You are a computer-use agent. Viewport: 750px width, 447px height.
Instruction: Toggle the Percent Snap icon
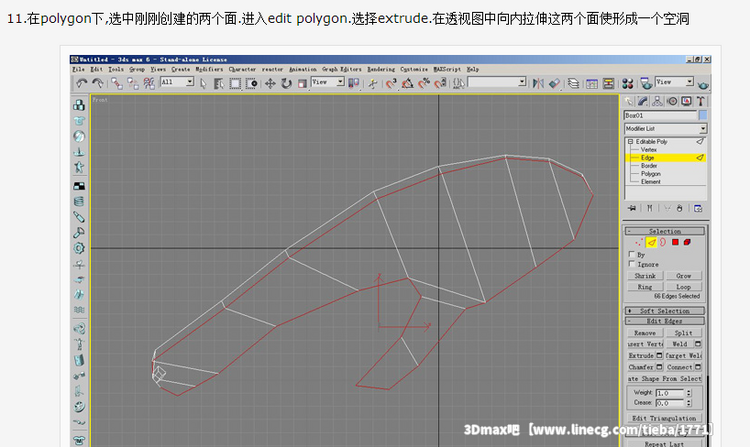[424, 84]
